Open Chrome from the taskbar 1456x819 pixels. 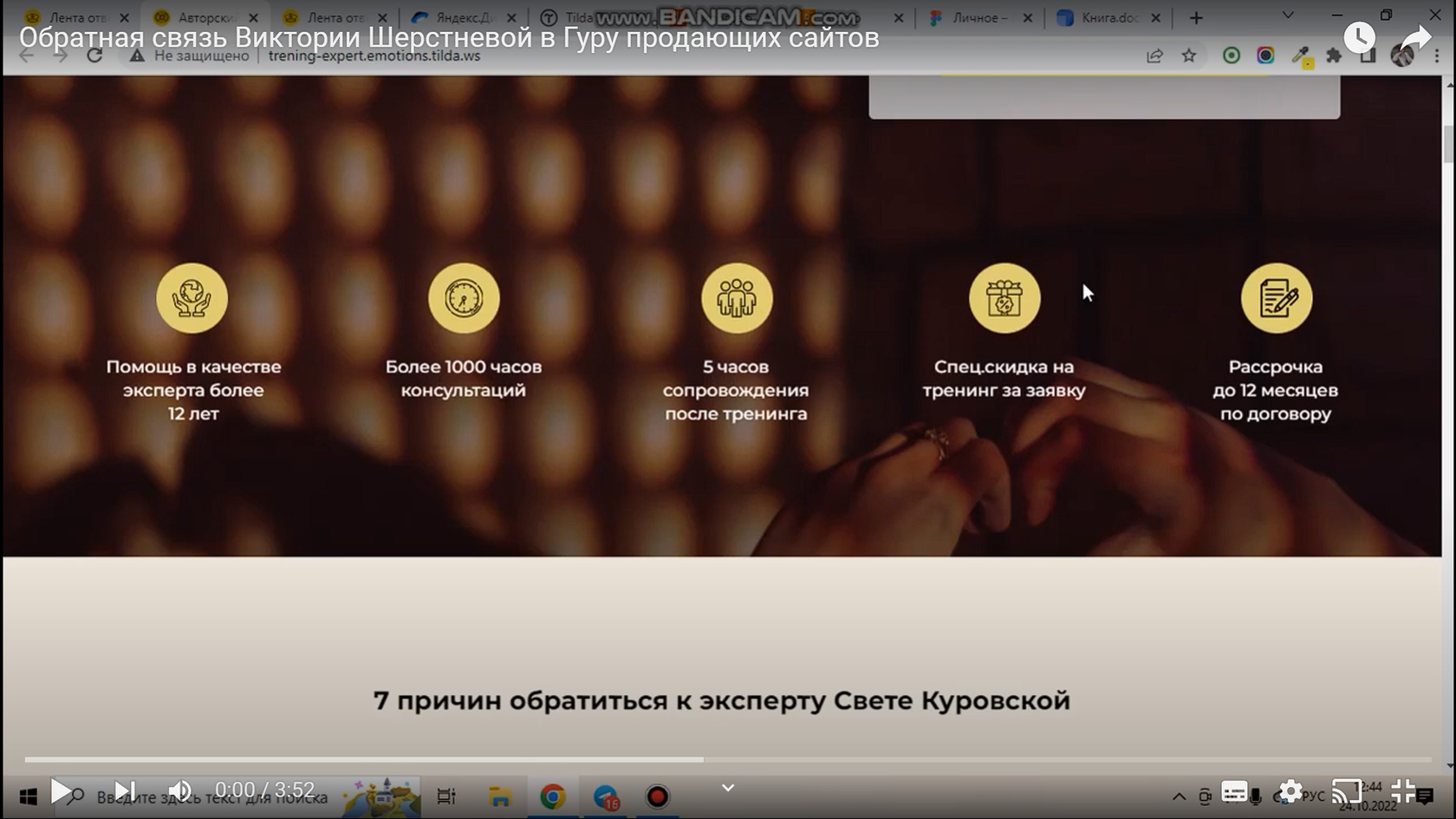552,796
